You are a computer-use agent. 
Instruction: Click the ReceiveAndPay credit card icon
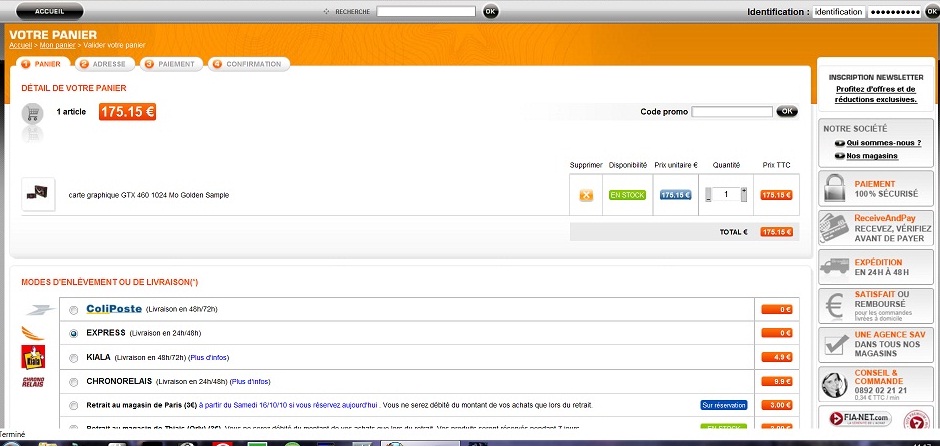click(x=835, y=228)
